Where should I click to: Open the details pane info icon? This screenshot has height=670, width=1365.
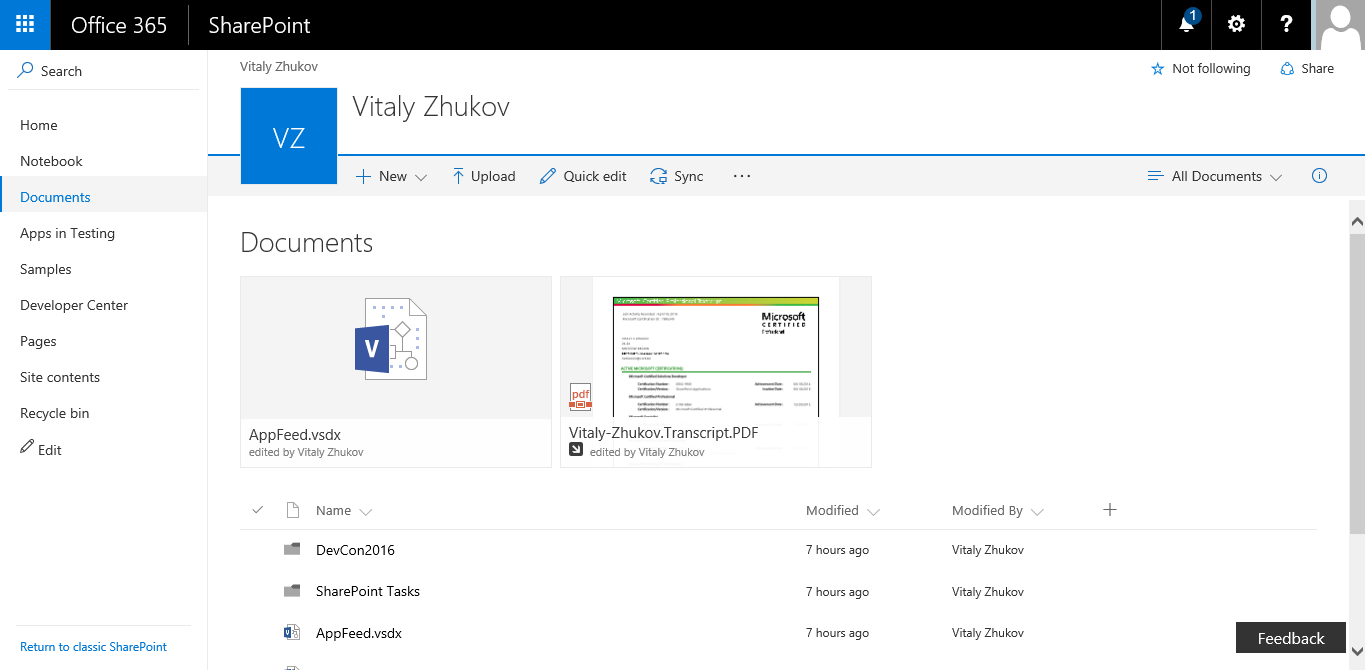click(1319, 176)
